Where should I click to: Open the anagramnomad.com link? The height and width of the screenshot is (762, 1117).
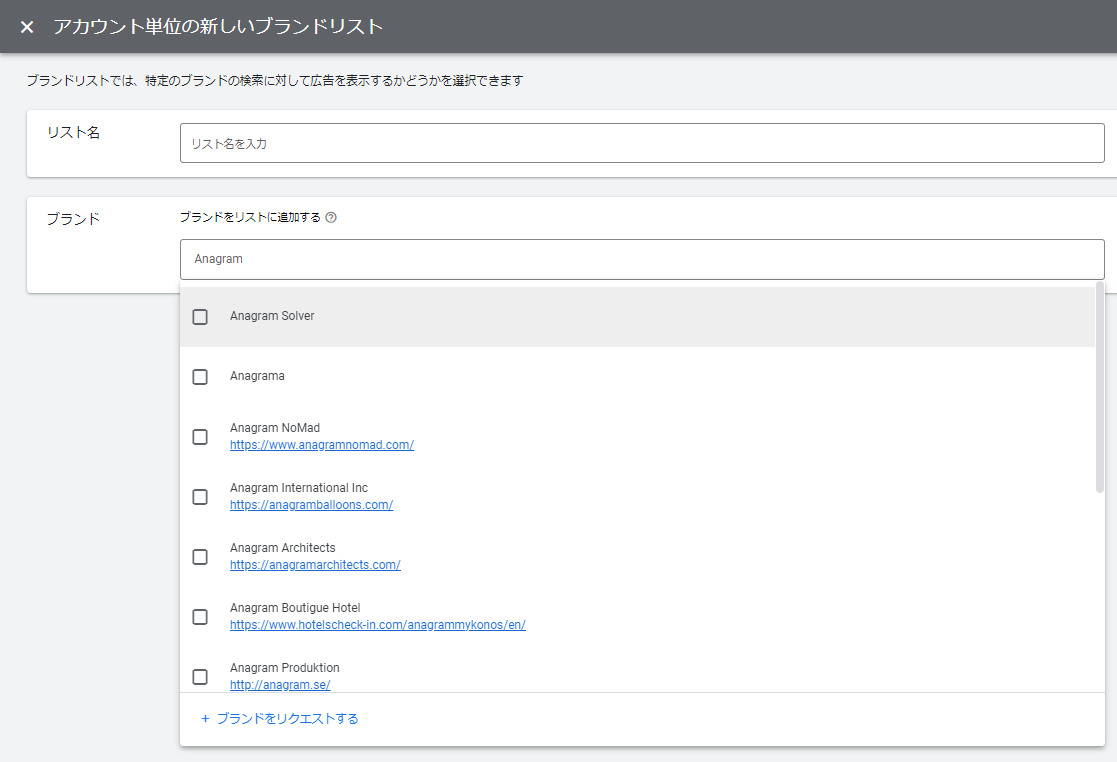(321, 445)
